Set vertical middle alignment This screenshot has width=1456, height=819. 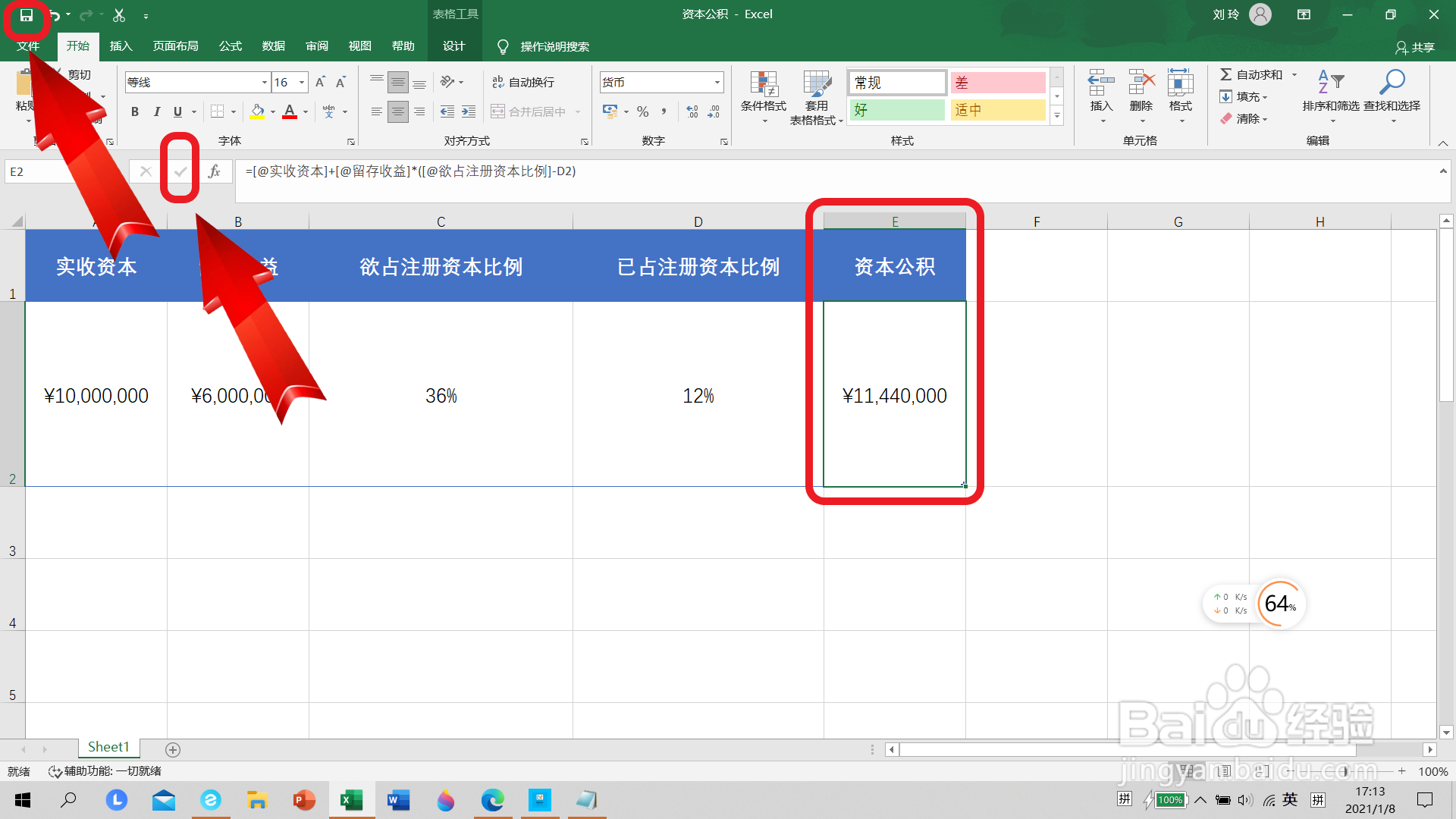[398, 82]
